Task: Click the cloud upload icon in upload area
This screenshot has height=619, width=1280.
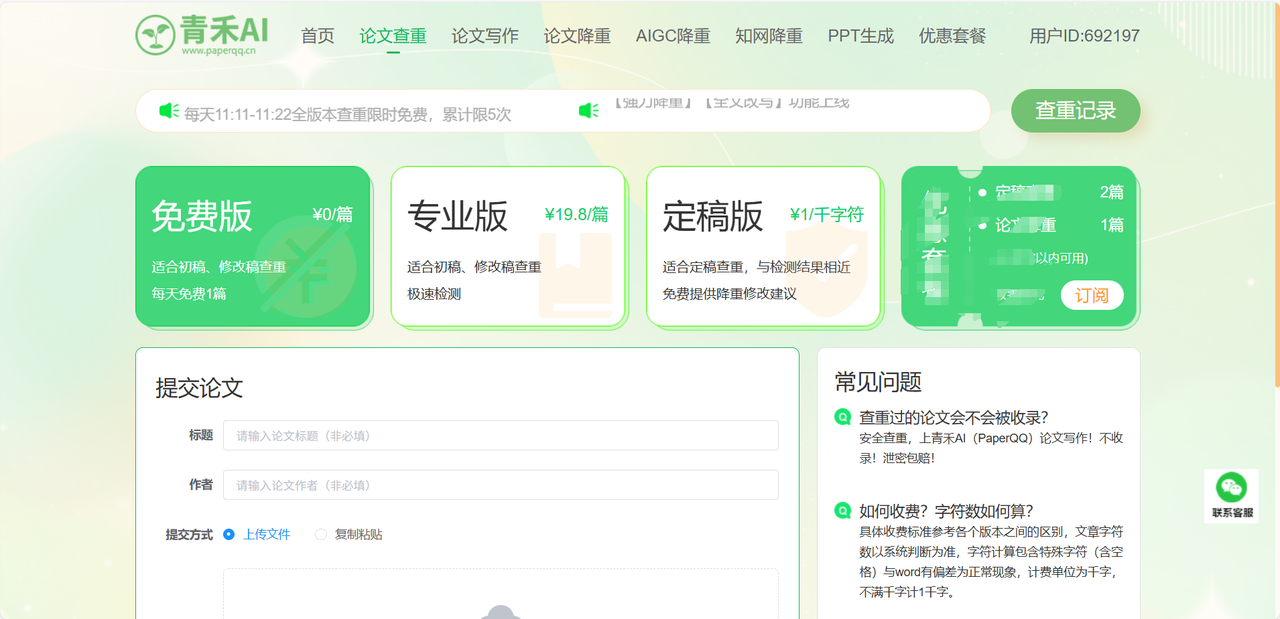Action: pyautogui.click(x=501, y=612)
